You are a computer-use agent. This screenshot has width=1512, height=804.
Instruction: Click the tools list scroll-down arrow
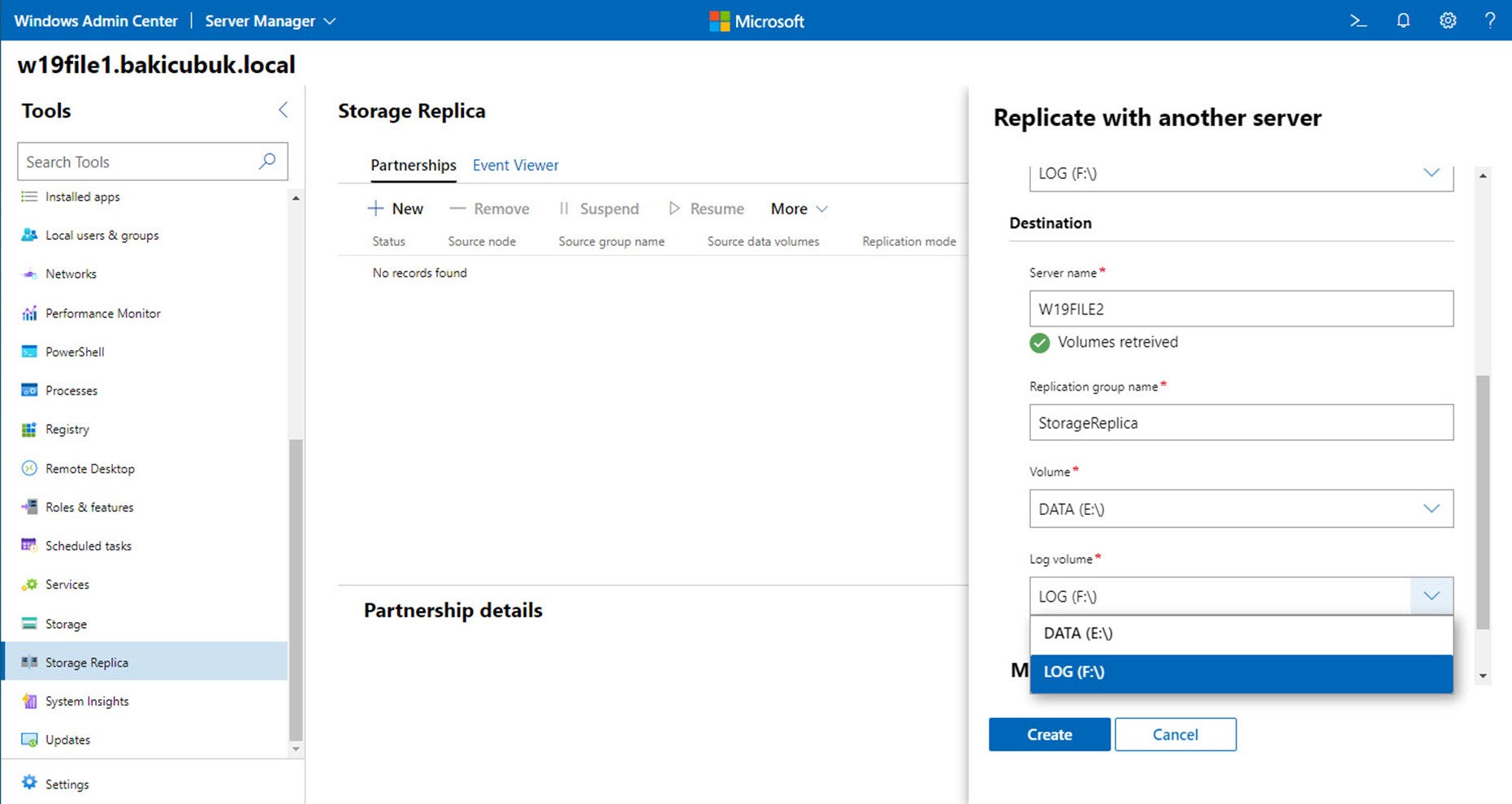tap(296, 749)
